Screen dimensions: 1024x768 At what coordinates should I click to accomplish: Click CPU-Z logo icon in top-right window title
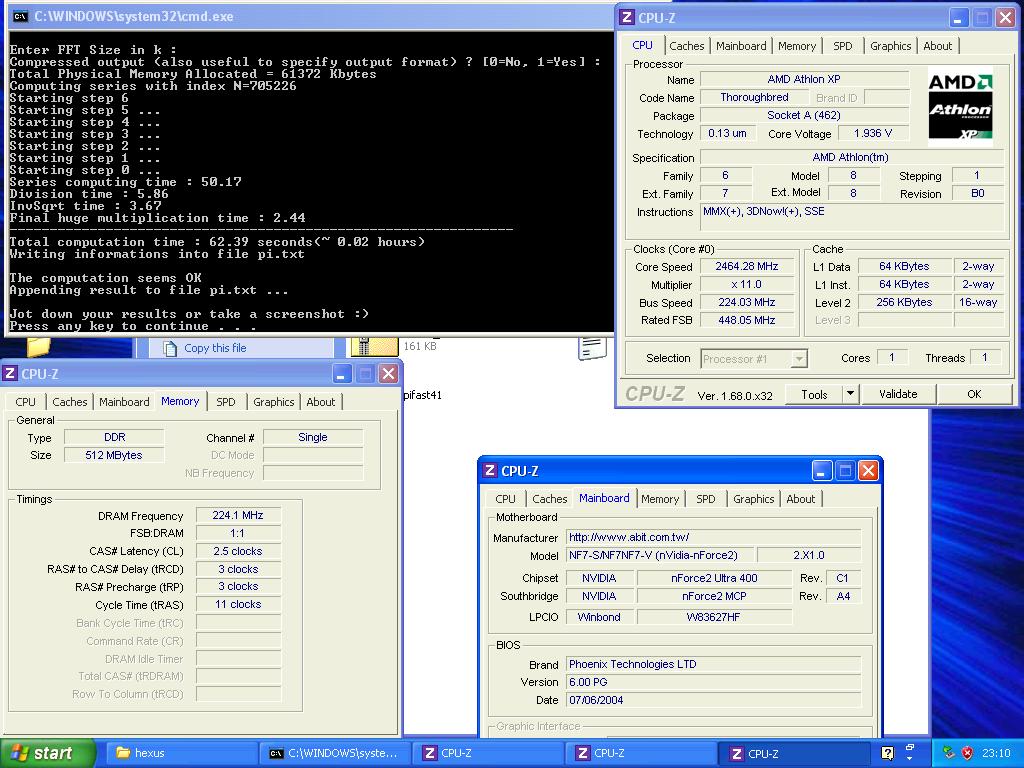(626, 18)
